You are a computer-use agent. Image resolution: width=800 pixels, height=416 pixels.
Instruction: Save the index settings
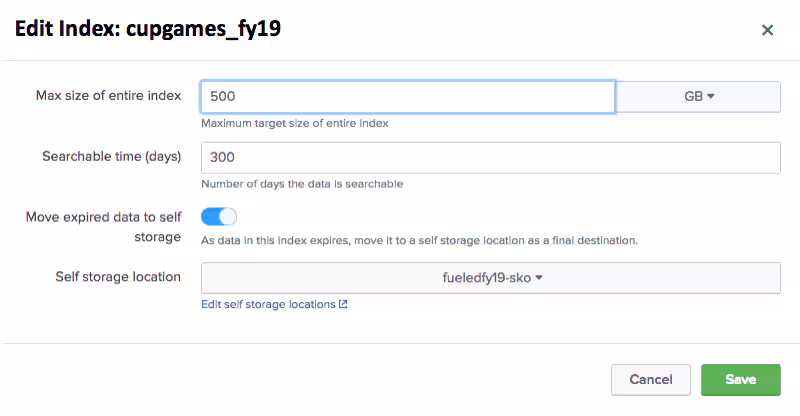[x=740, y=379]
